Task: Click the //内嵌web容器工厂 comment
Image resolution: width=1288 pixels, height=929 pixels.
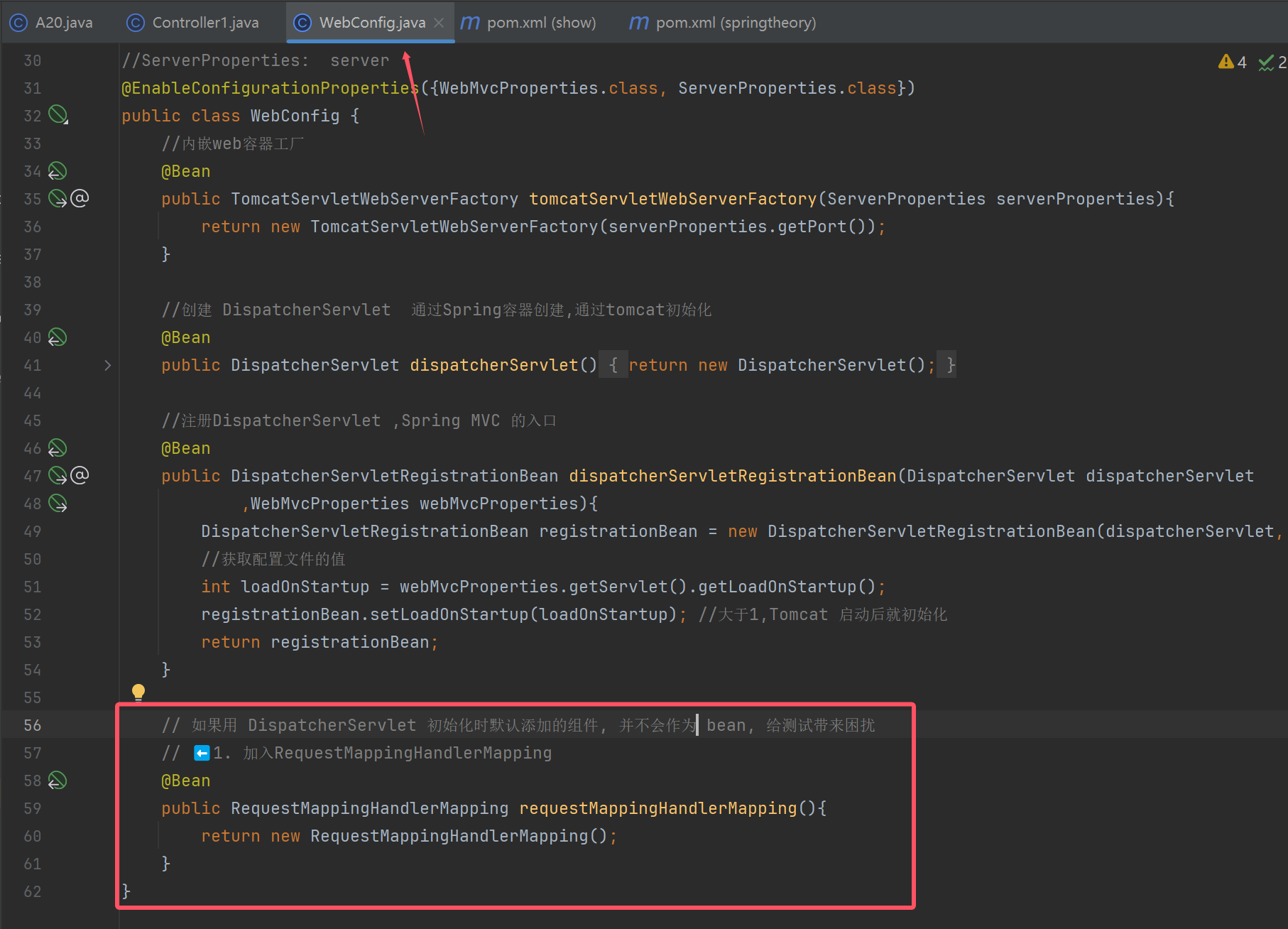Action: (233, 143)
